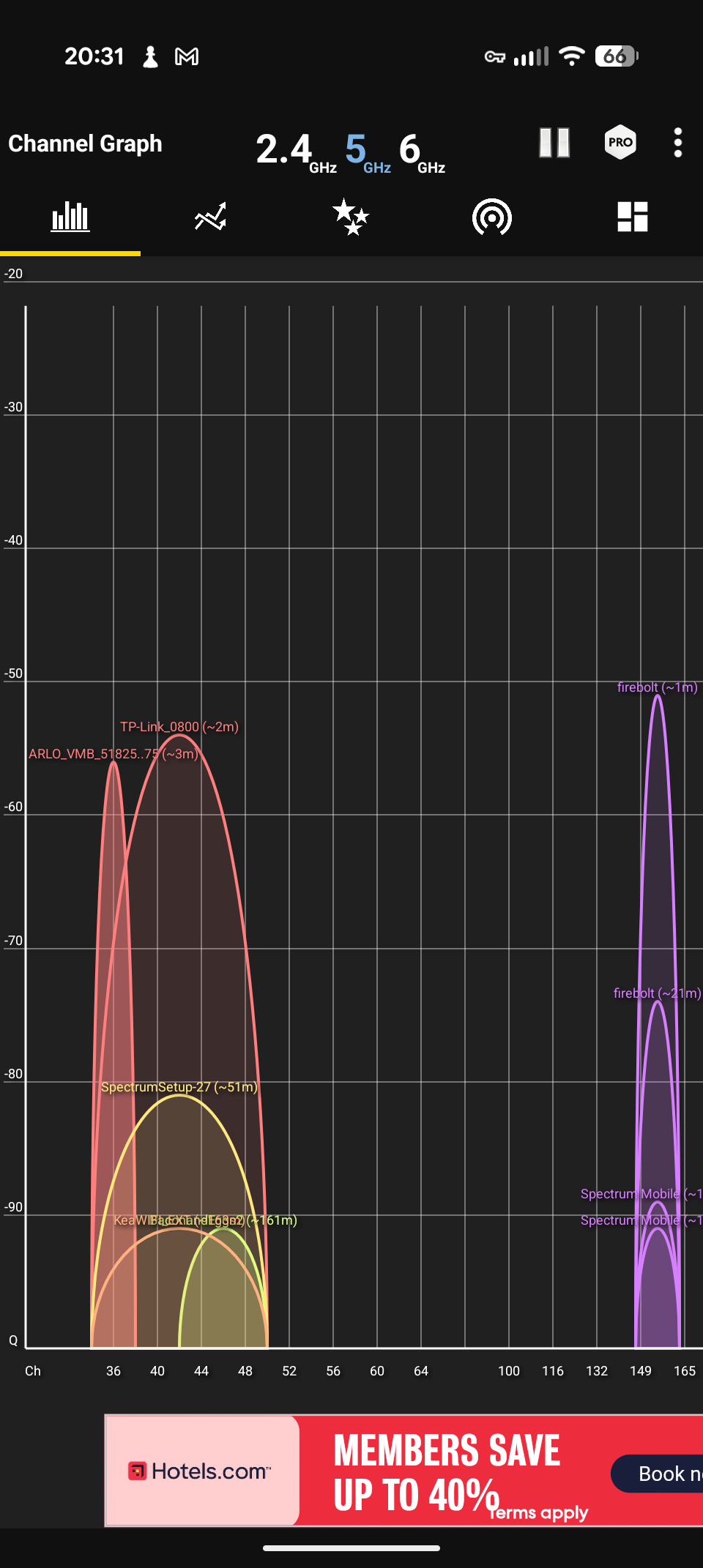The width and height of the screenshot is (703, 1568).
Task: Tap the PRO upgrade badge
Action: click(x=620, y=143)
